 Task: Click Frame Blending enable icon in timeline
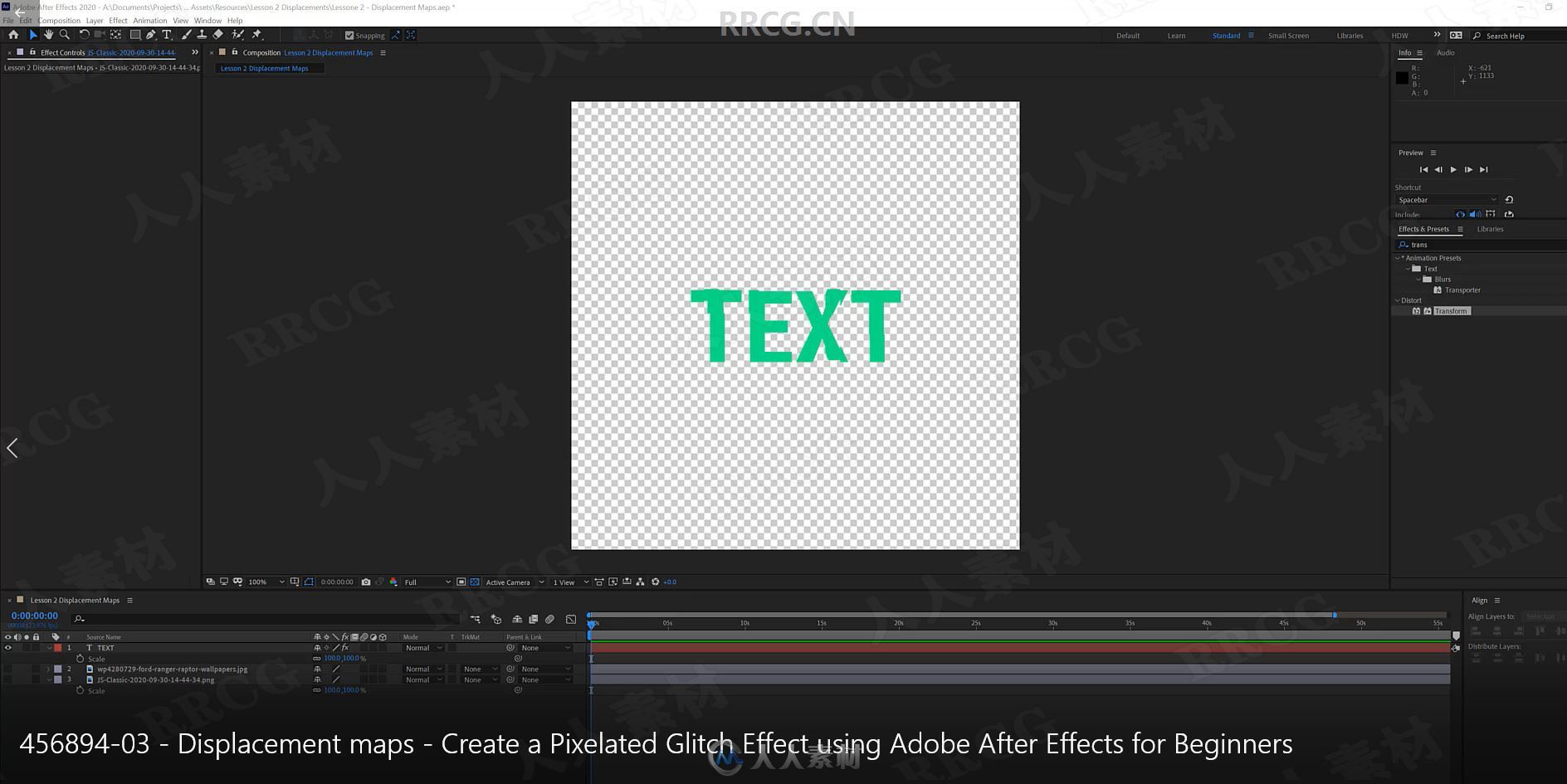[533, 619]
